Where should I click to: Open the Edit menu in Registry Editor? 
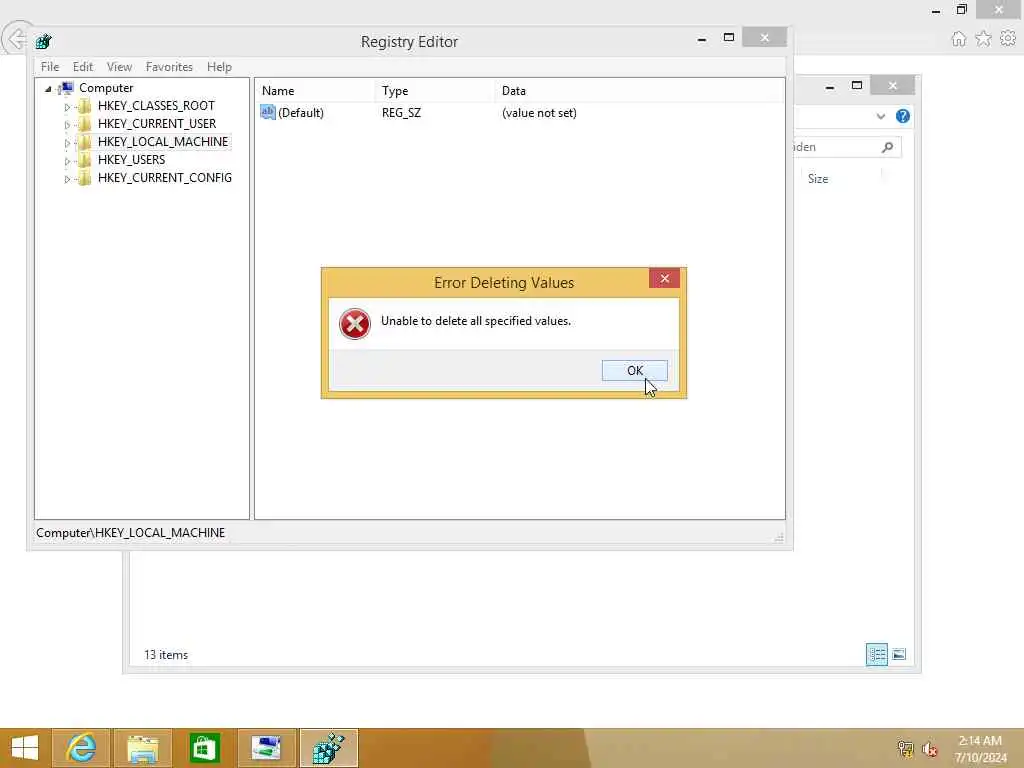pos(82,67)
